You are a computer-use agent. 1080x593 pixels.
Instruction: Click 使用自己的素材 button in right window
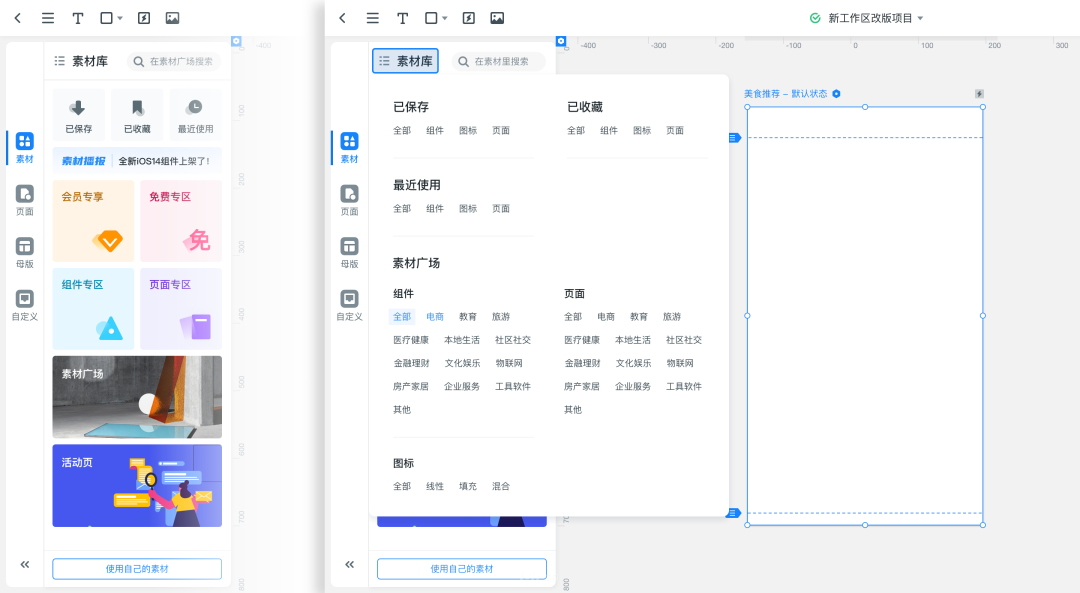(461, 569)
